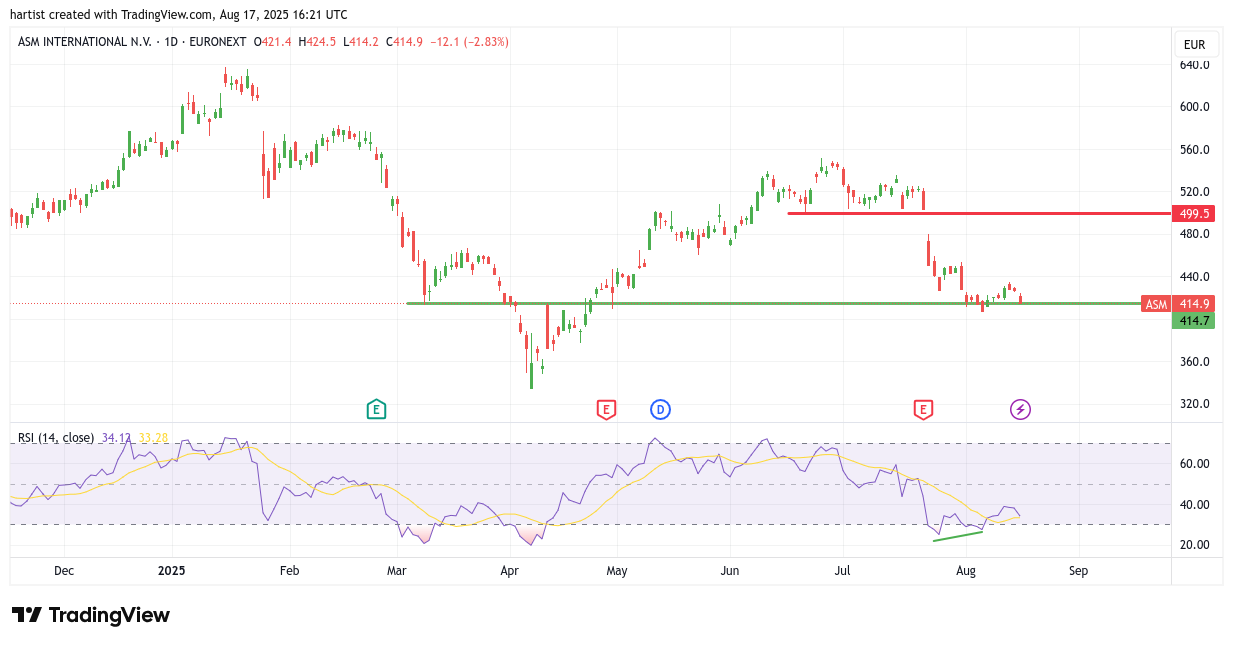The image size is (1233, 645).
Task: Click the green earnings E marker near March
Action: click(376, 409)
